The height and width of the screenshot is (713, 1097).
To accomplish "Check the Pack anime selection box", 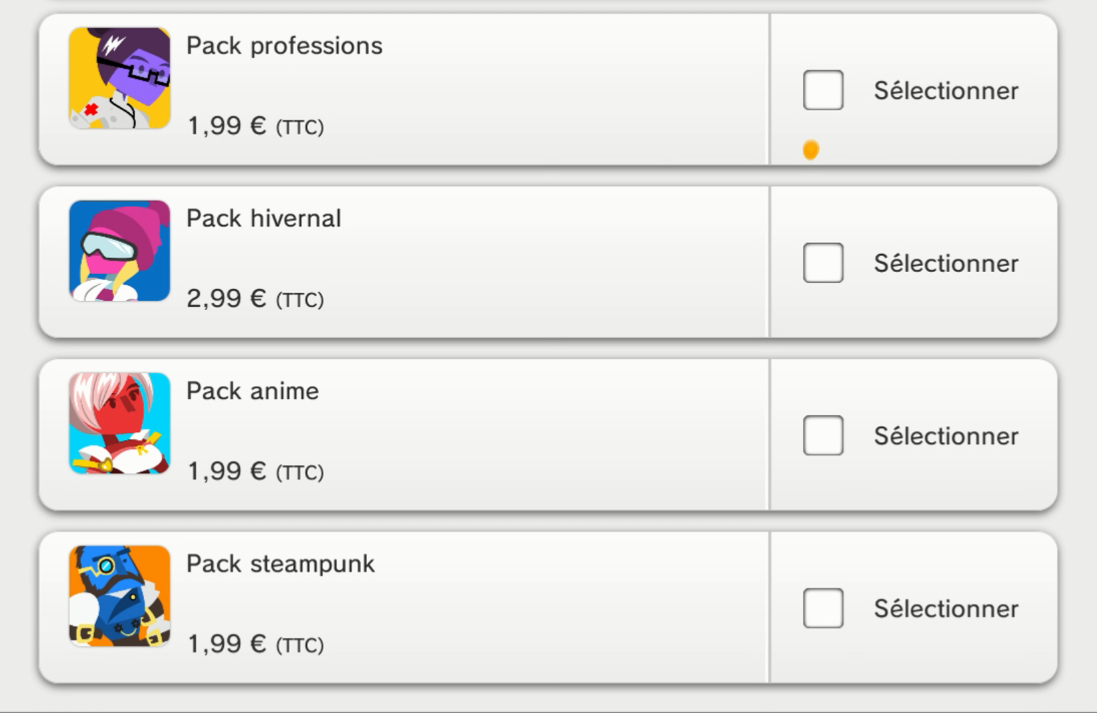I will click(823, 435).
